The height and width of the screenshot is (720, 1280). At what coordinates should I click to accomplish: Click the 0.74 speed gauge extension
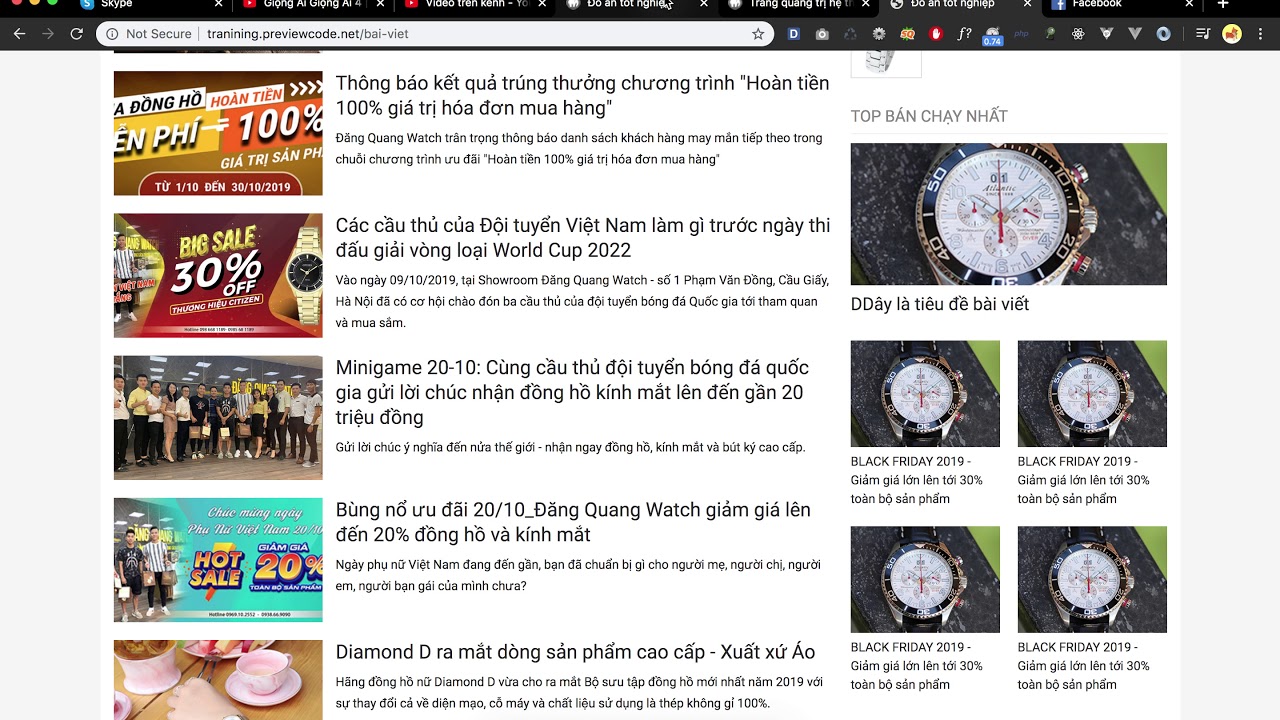tap(993, 36)
